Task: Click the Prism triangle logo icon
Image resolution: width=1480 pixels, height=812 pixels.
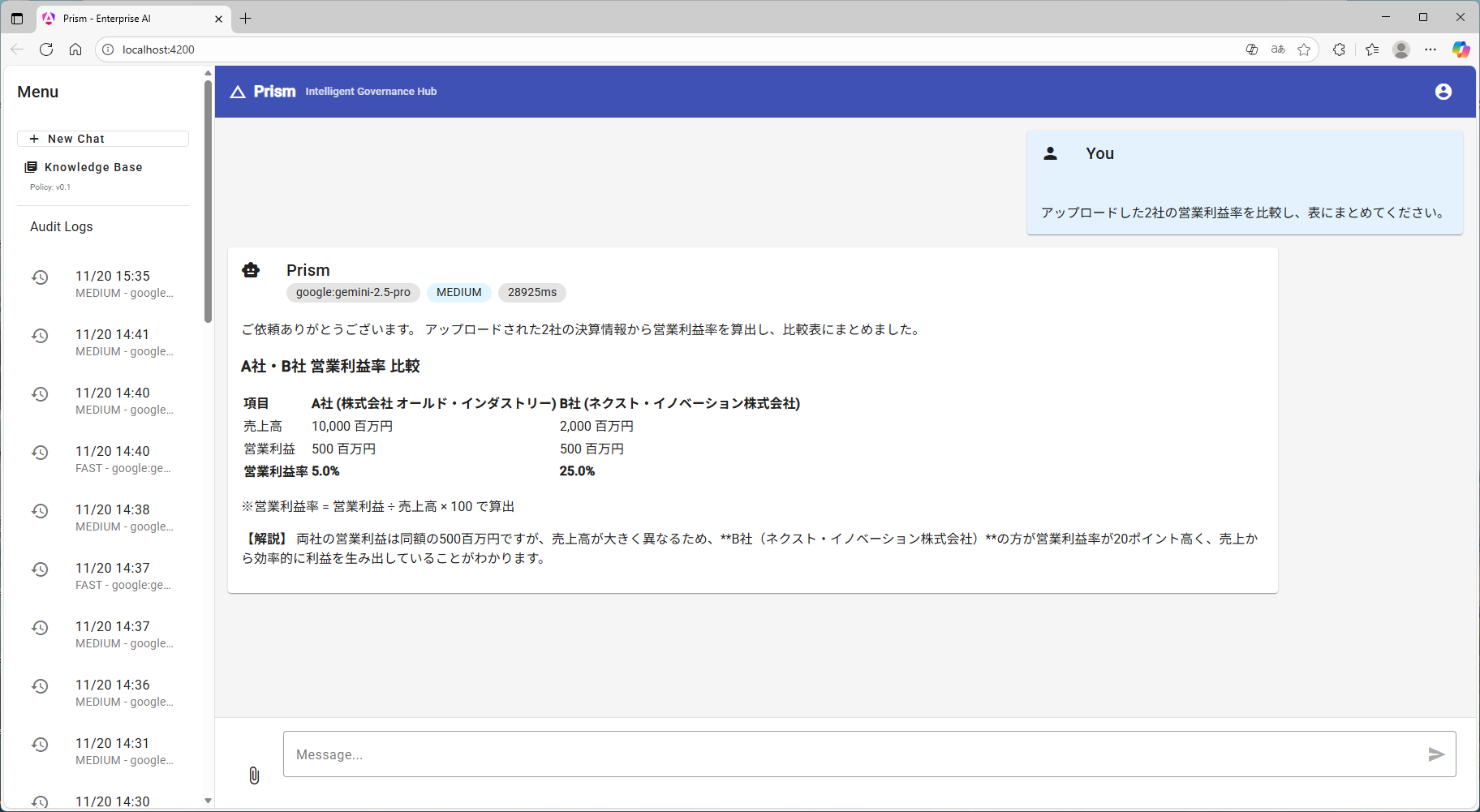Action: click(238, 92)
